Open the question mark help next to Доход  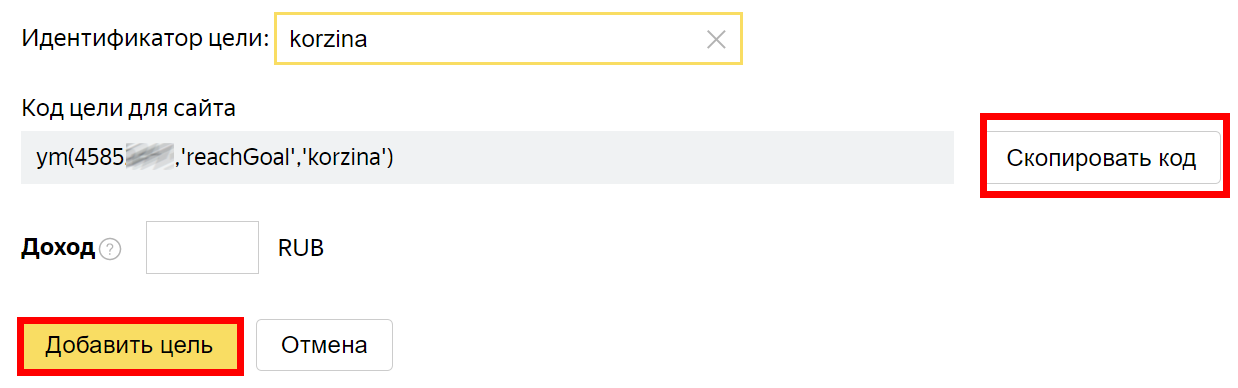coord(110,249)
